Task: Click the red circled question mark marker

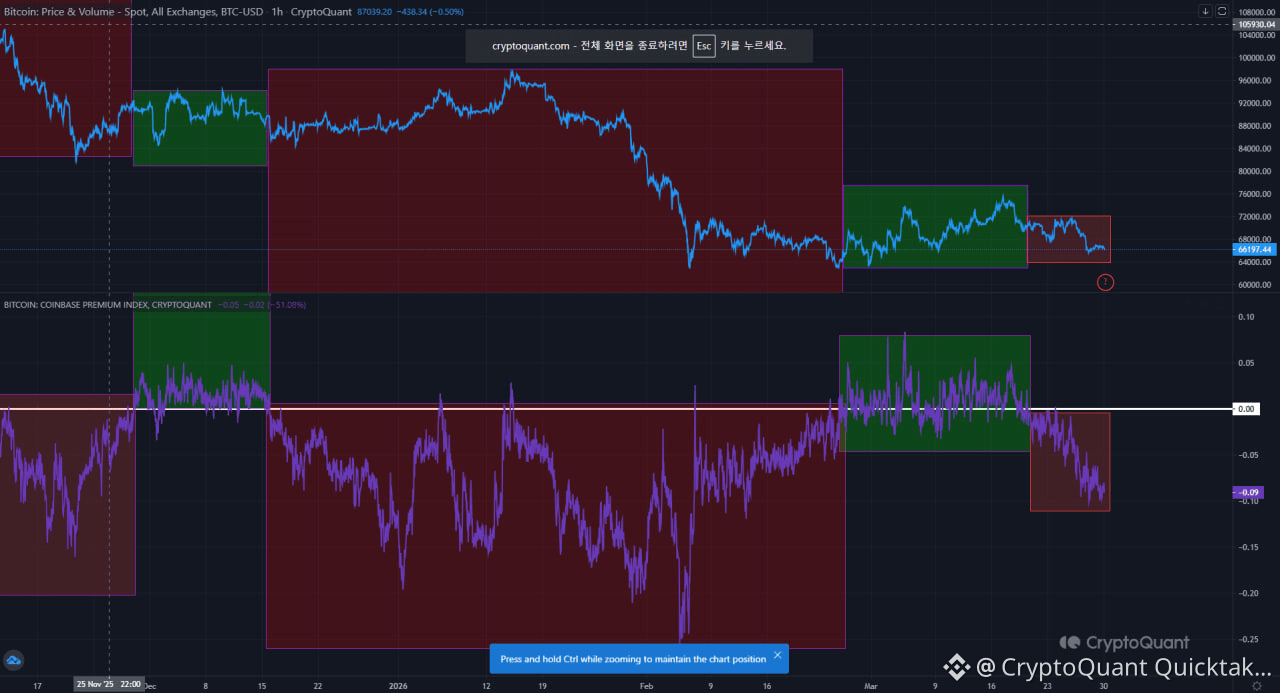Action: tap(1105, 283)
